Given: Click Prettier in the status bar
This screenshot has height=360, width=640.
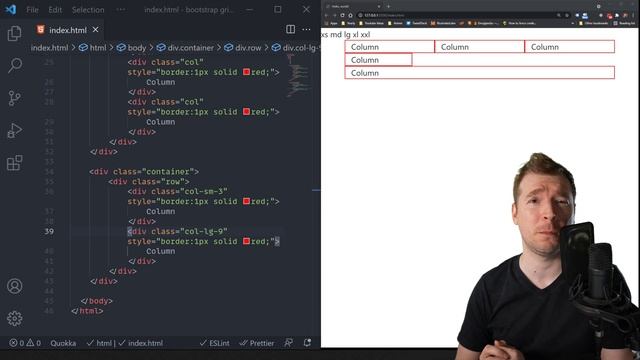Looking at the screenshot, I should coord(257,343).
